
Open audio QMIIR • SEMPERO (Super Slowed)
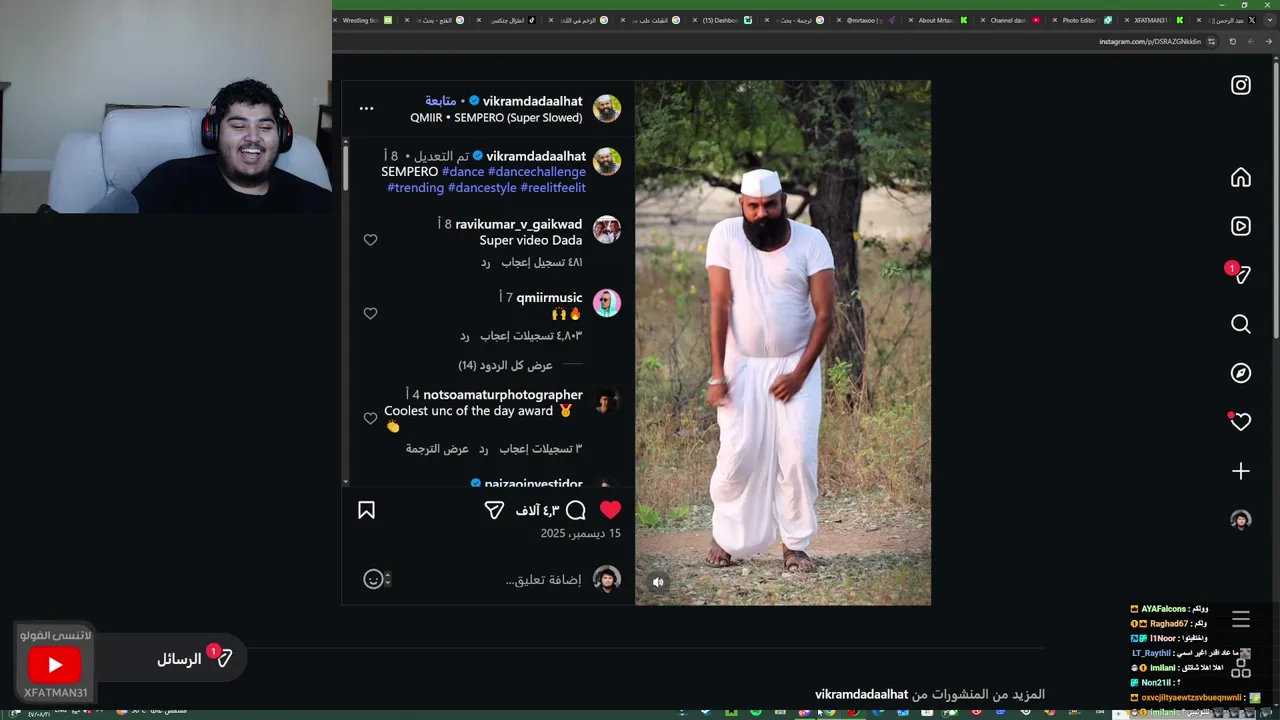click(x=496, y=118)
